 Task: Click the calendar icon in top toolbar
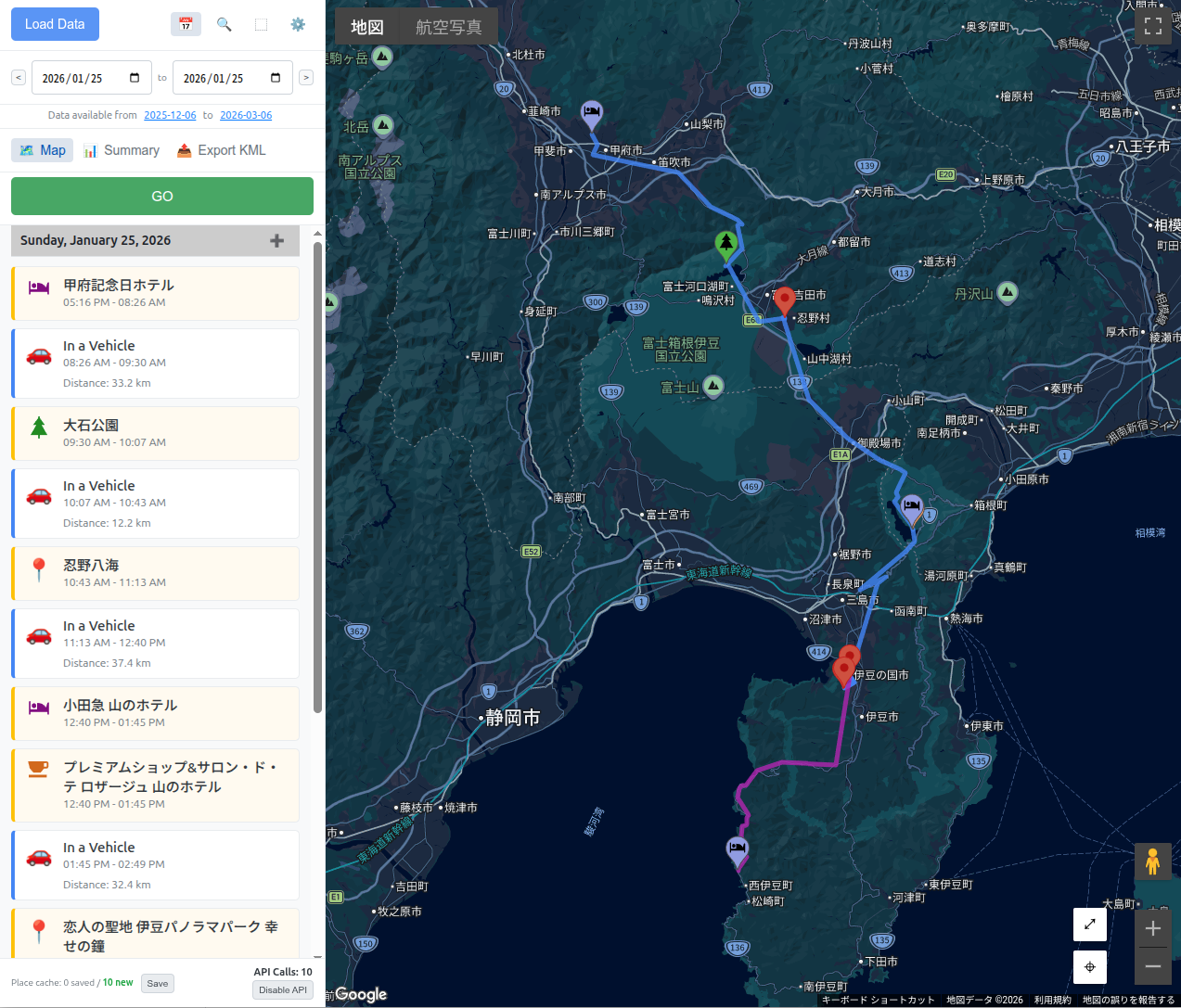pyautogui.click(x=186, y=24)
